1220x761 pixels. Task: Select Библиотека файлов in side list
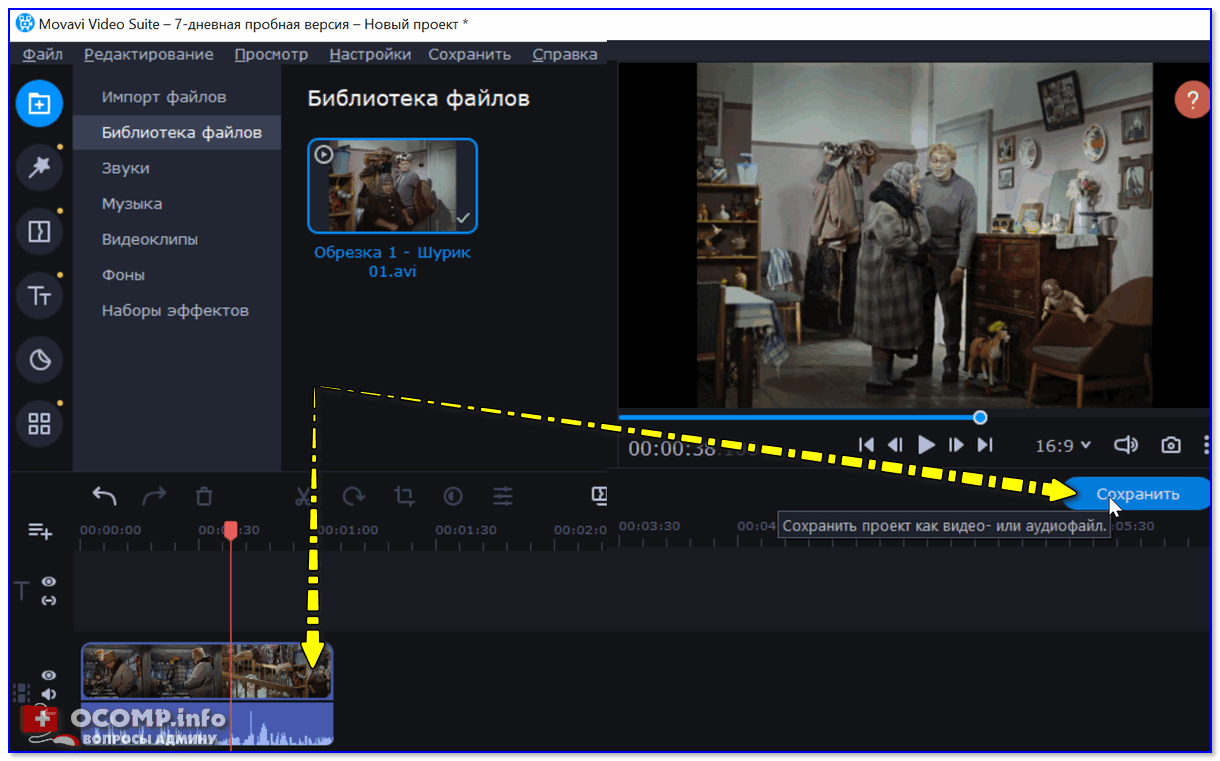177,132
